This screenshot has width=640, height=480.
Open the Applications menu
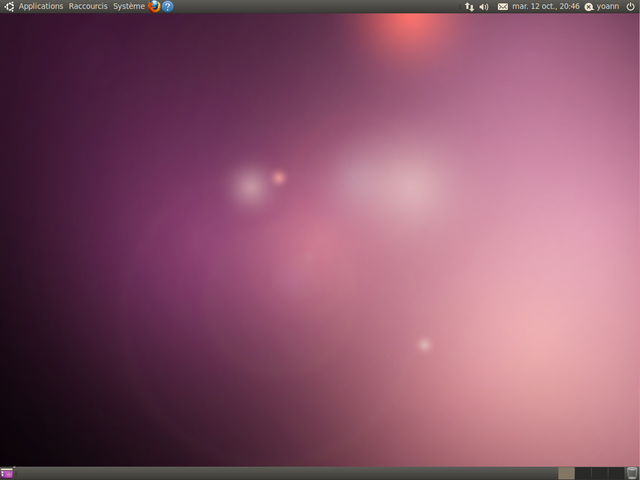tap(41, 7)
